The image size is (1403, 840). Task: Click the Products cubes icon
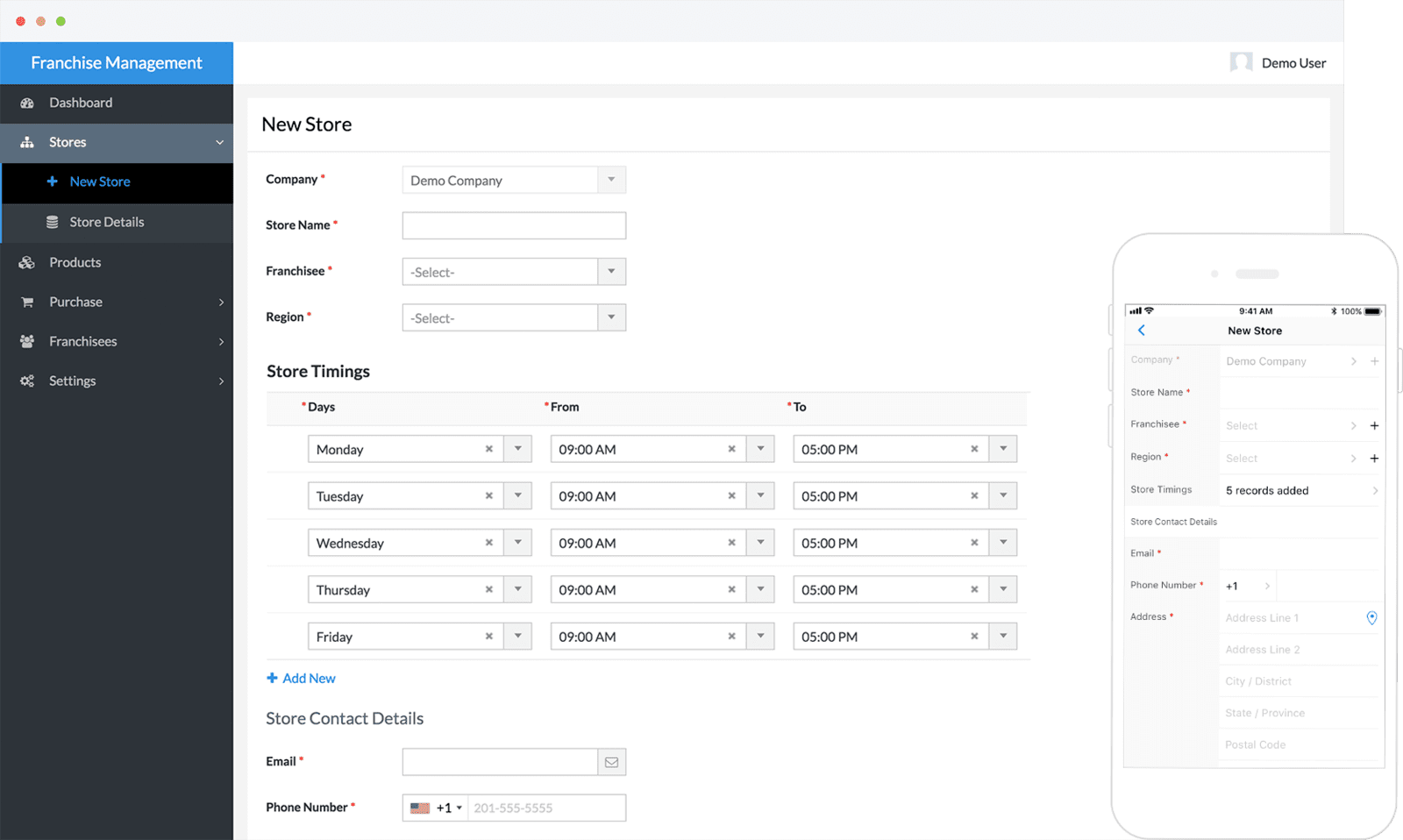point(27,262)
